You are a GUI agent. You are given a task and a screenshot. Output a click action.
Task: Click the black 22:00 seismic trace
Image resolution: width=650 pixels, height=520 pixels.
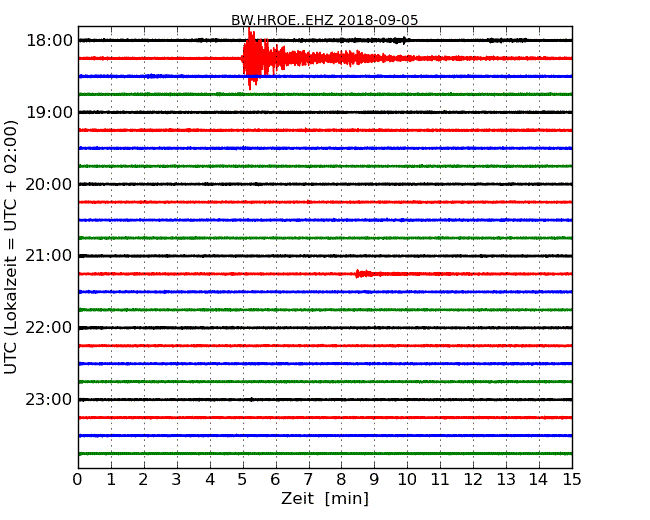(325, 328)
